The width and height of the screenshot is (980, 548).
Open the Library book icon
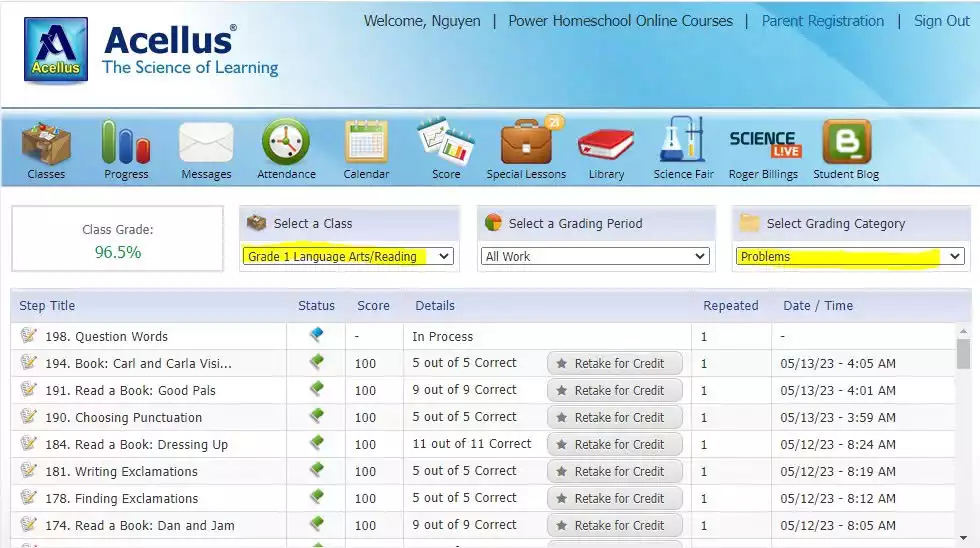(606, 144)
